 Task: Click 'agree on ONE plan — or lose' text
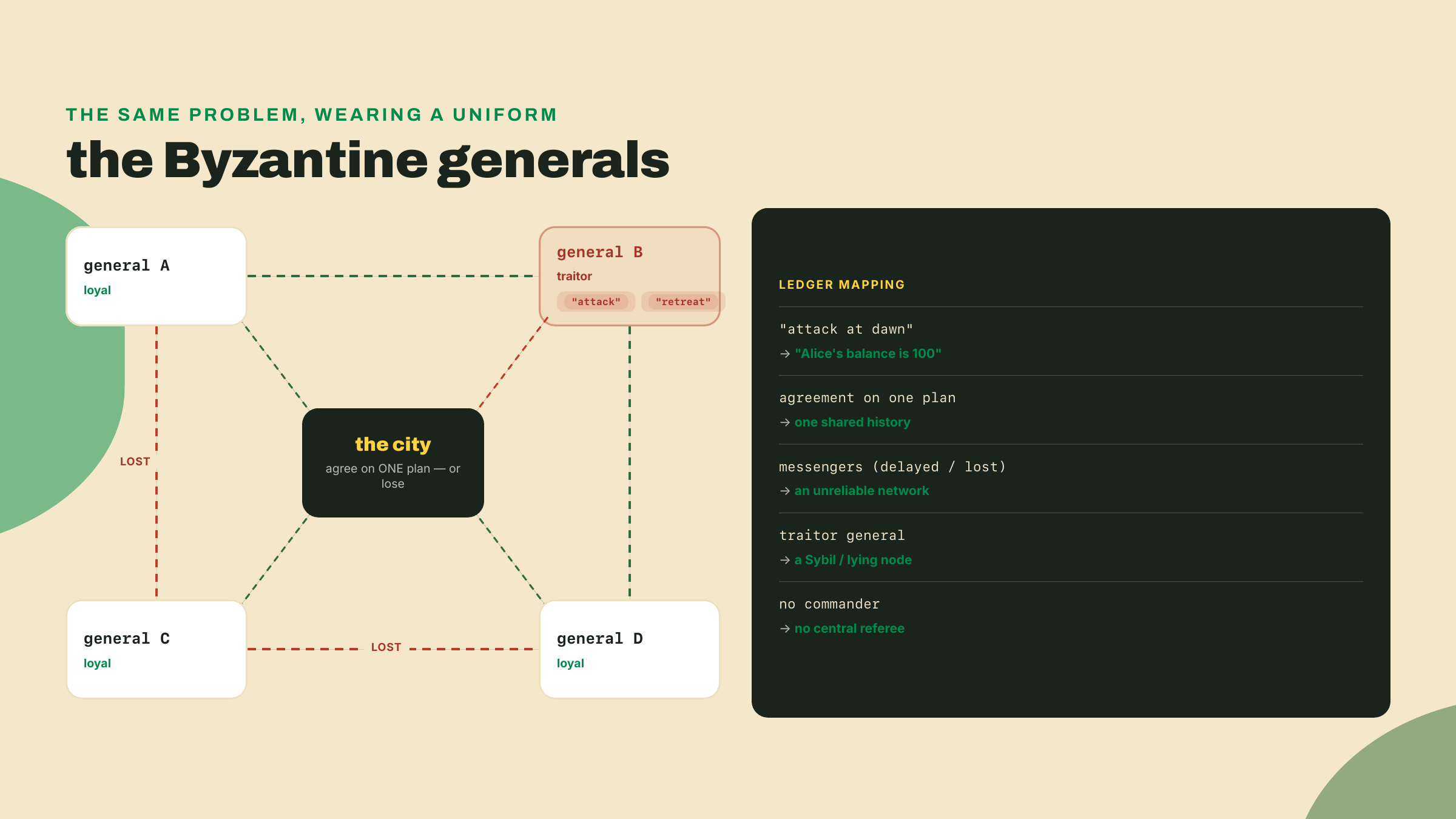393,476
